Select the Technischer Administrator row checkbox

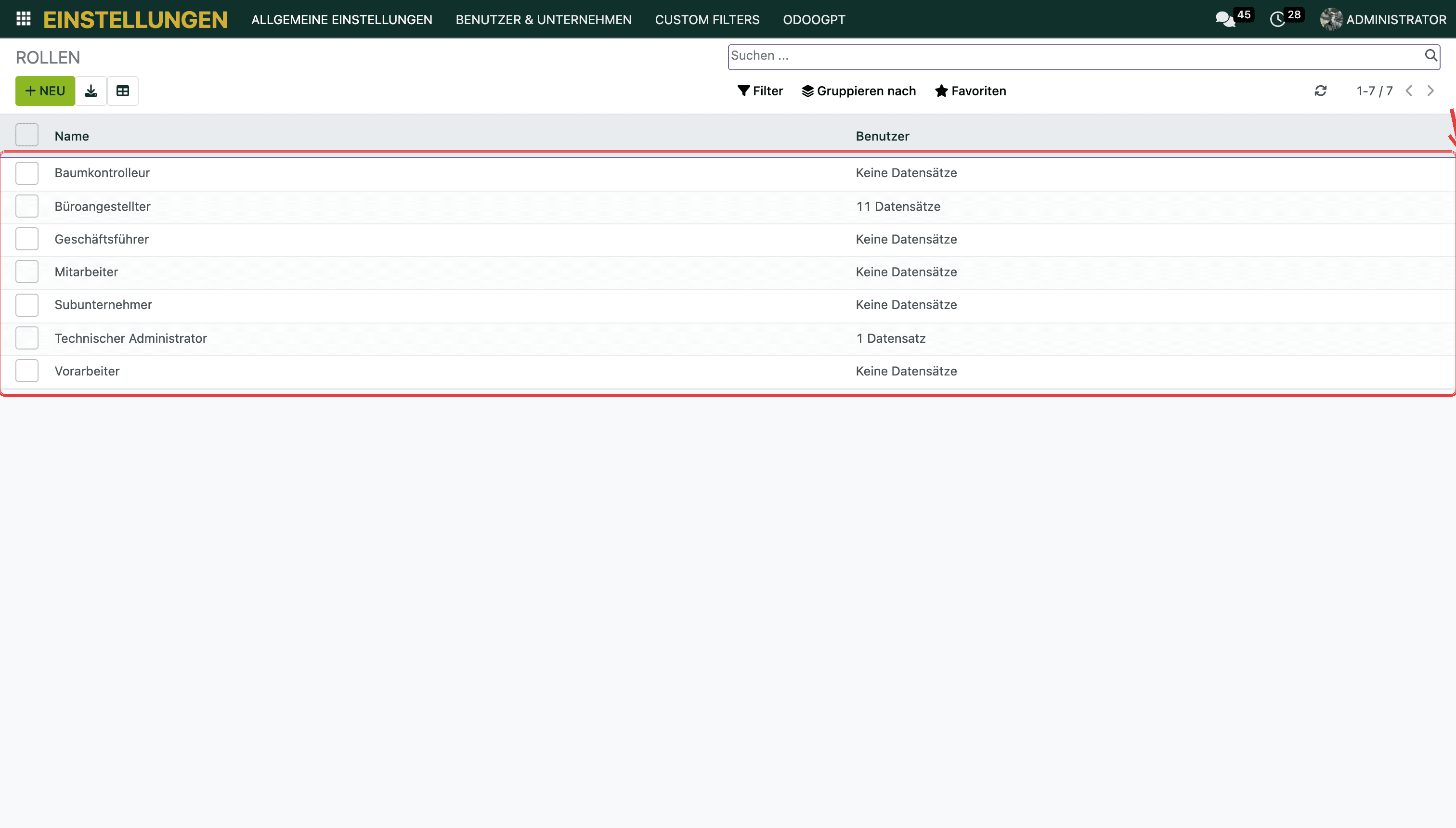point(27,338)
